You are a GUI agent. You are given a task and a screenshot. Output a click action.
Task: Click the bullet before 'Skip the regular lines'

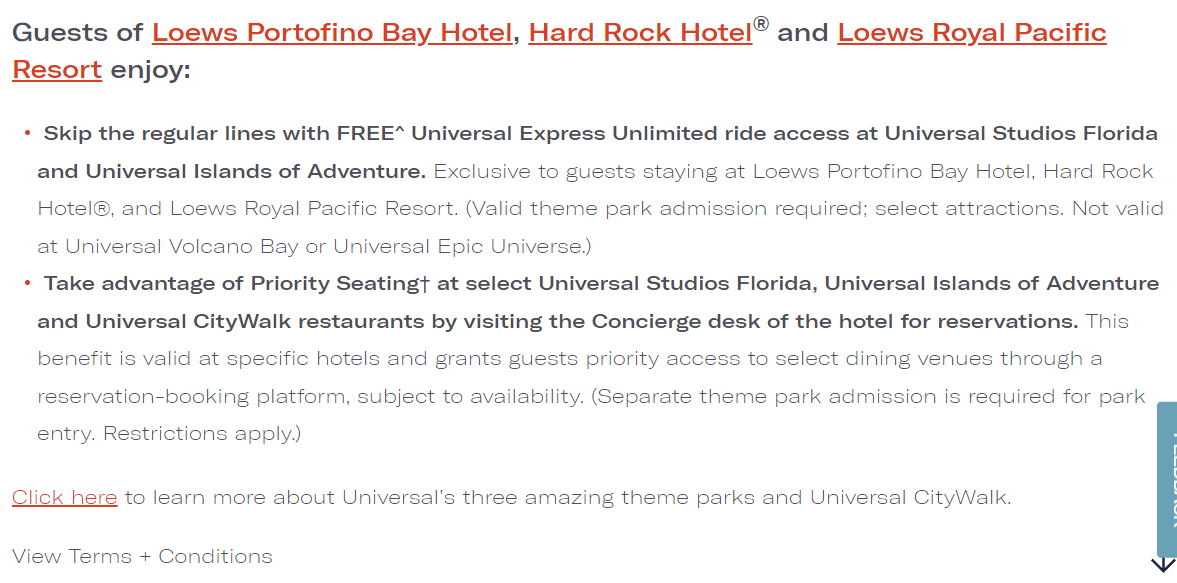click(28, 133)
